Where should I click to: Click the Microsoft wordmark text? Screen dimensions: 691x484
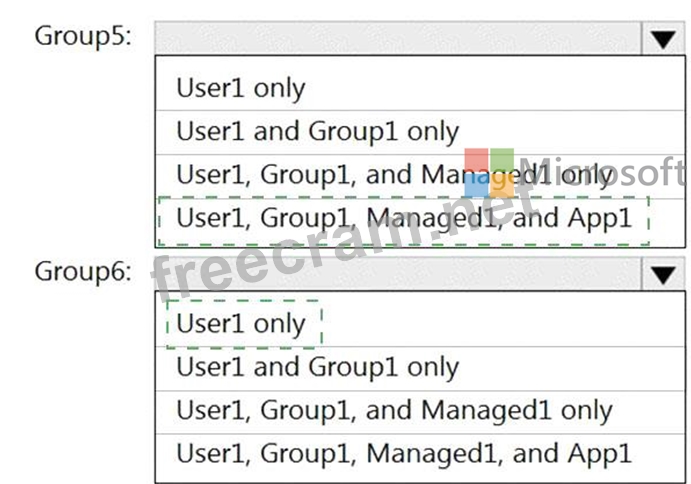coord(605,172)
